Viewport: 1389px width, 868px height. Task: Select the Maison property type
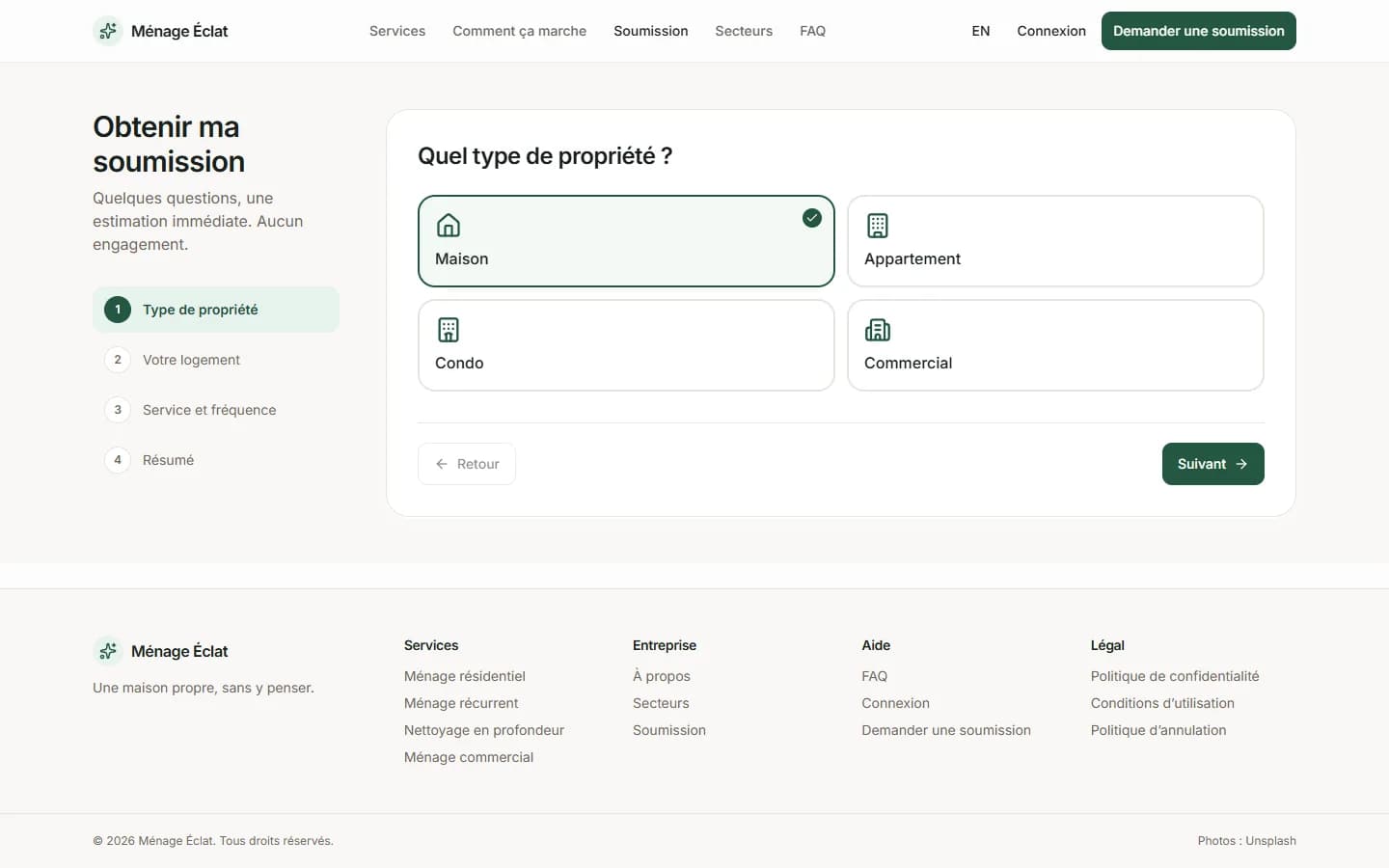pyautogui.click(x=626, y=241)
